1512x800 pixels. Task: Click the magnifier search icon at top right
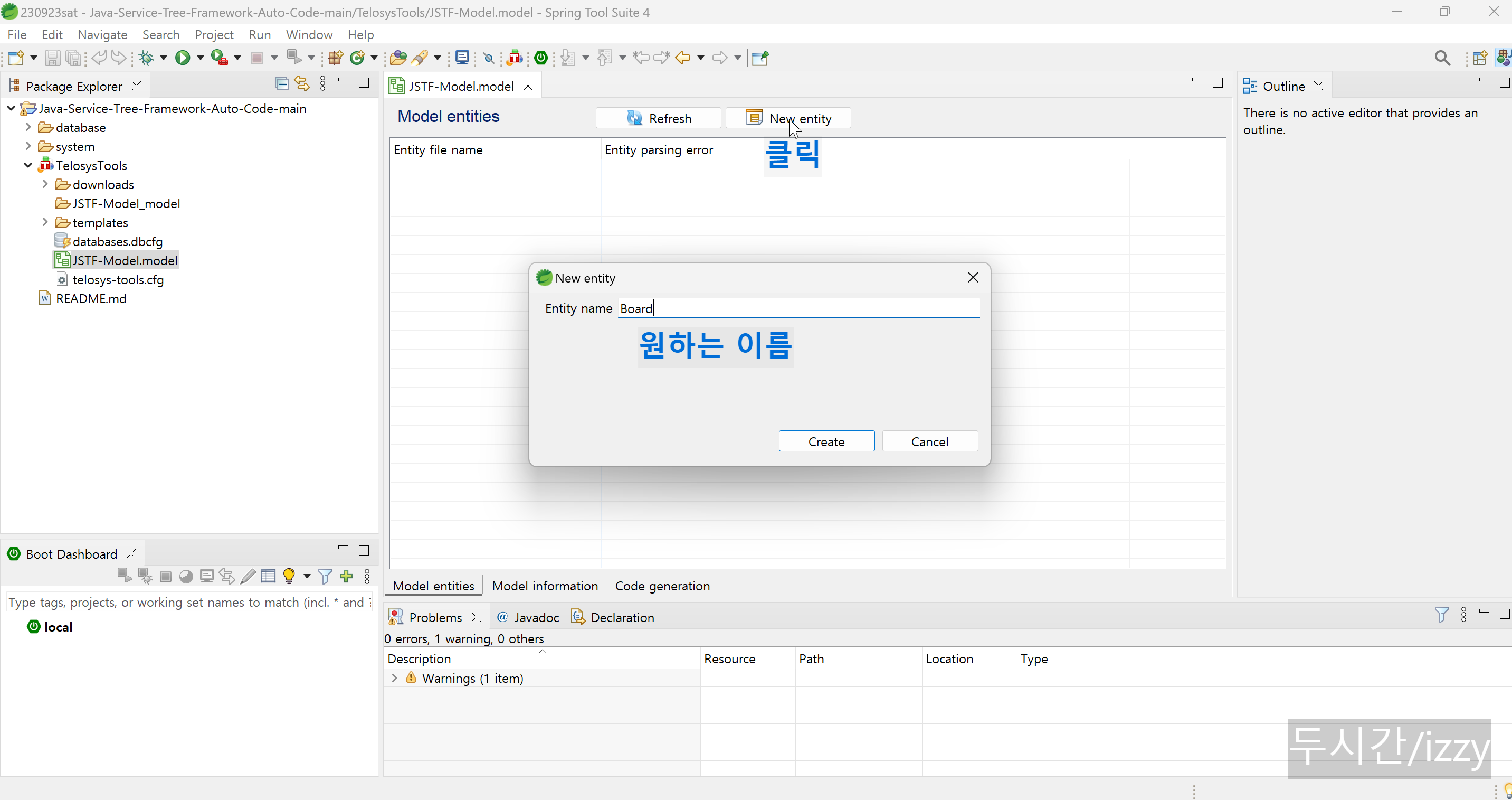(x=1442, y=58)
